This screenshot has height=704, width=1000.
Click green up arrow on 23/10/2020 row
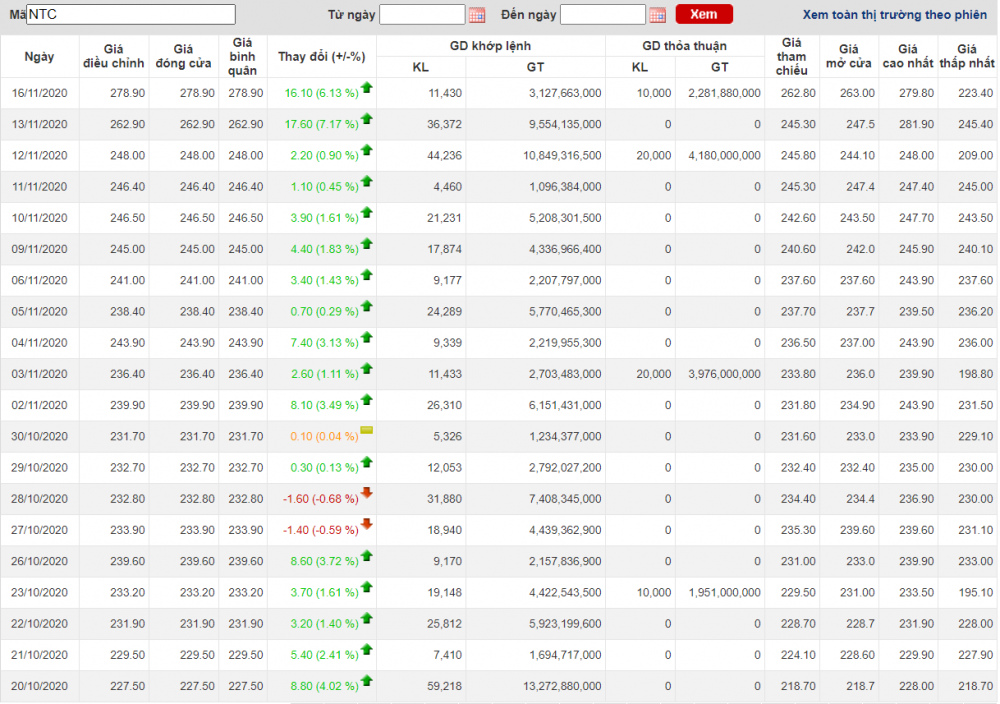pos(367,588)
